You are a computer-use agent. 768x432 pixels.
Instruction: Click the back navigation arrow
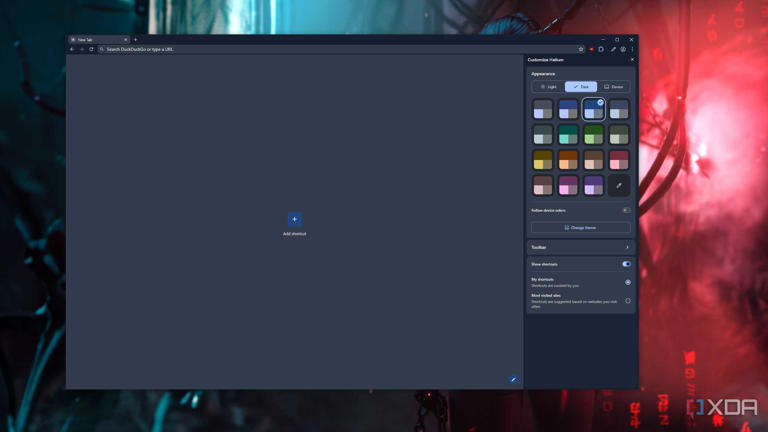[72, 49]
